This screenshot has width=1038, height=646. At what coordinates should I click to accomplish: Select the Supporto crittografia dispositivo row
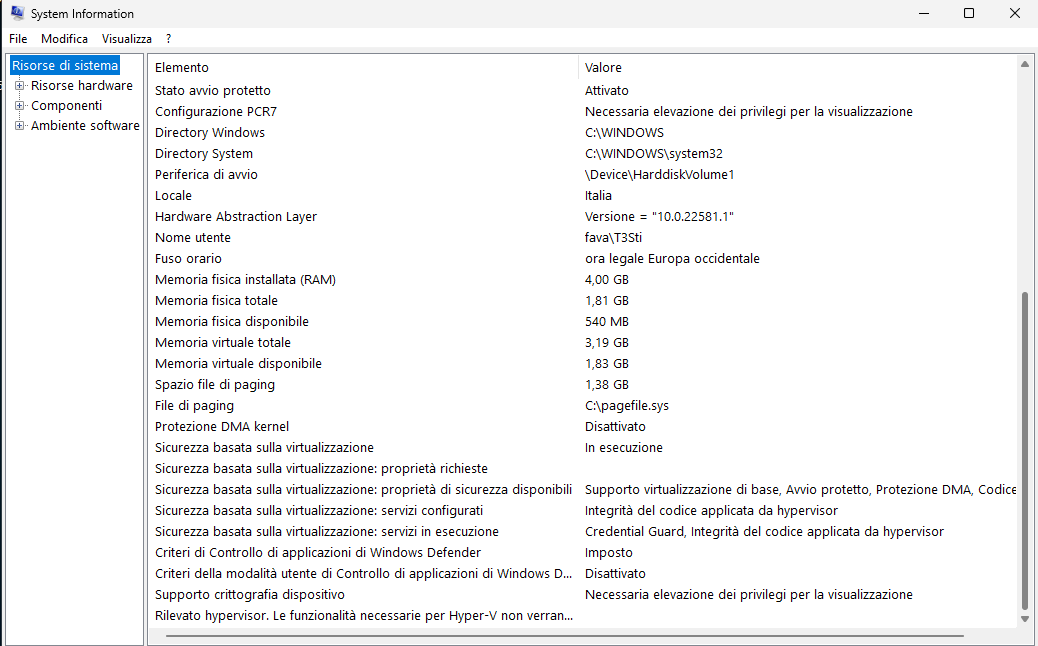[583, 595]
